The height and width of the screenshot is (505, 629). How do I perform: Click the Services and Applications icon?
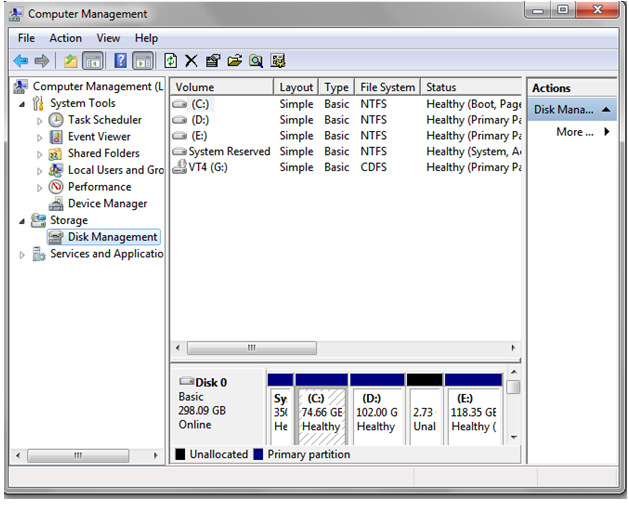point(39,254)
